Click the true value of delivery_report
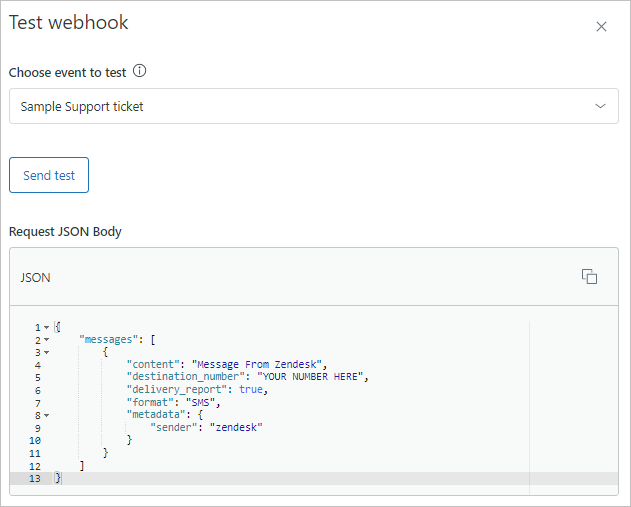This screenshot has width=631, height=507. tap(251, 390)
